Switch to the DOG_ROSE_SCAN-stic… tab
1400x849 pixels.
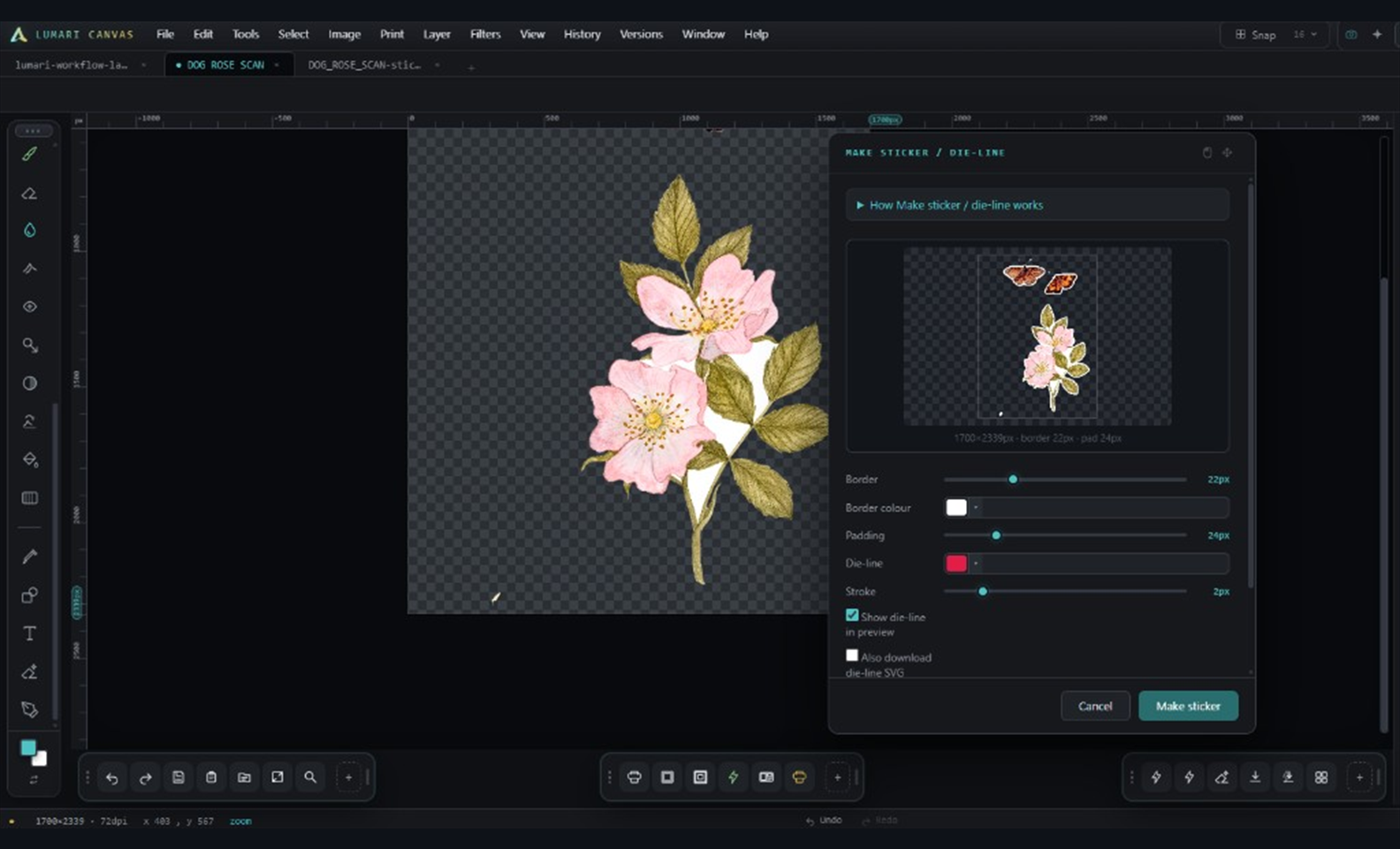click(364, 65)
